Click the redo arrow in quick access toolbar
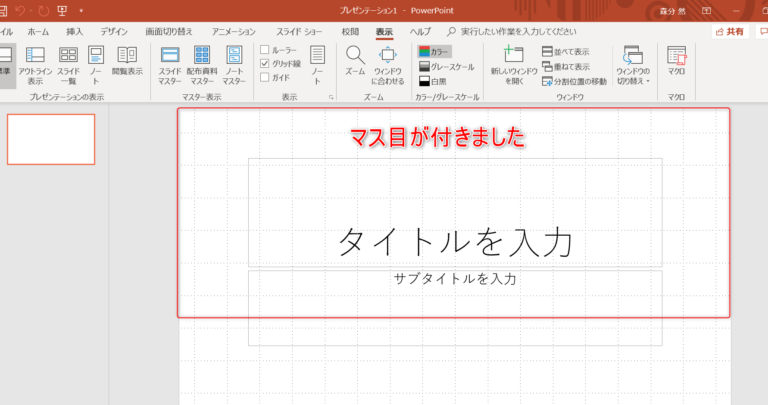 click(44, 10)
